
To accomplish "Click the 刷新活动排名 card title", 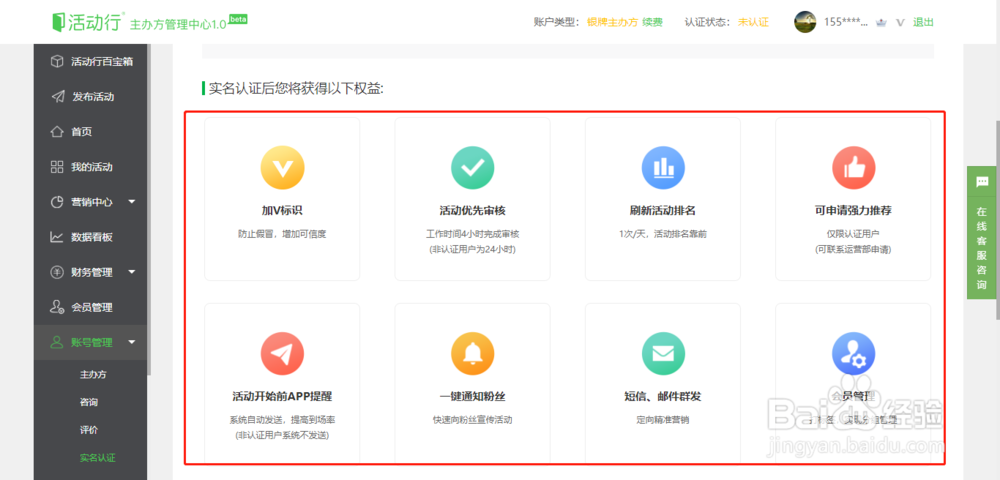I will [663, 210].
